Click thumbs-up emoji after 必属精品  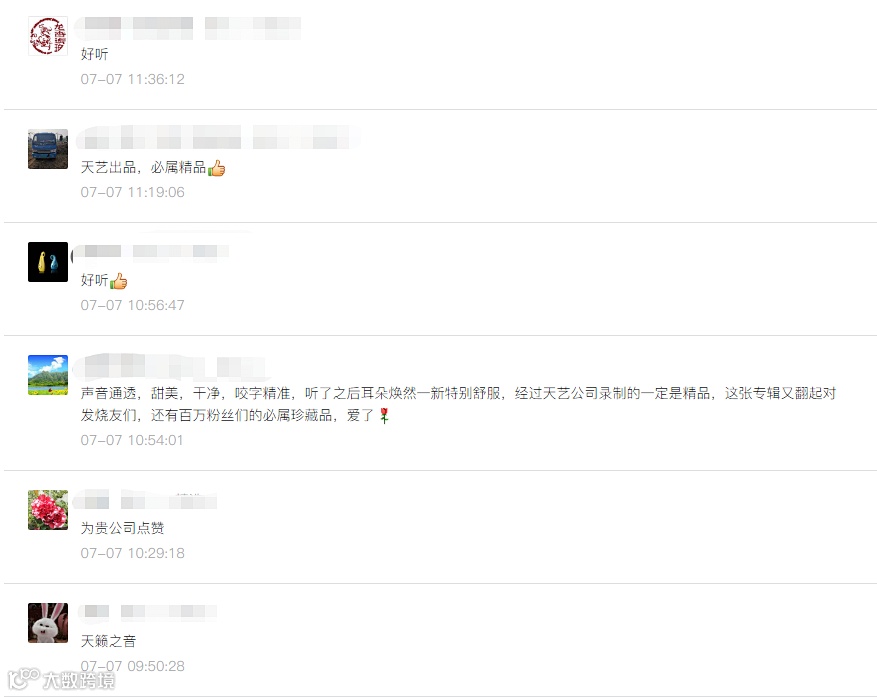[216, 168]
